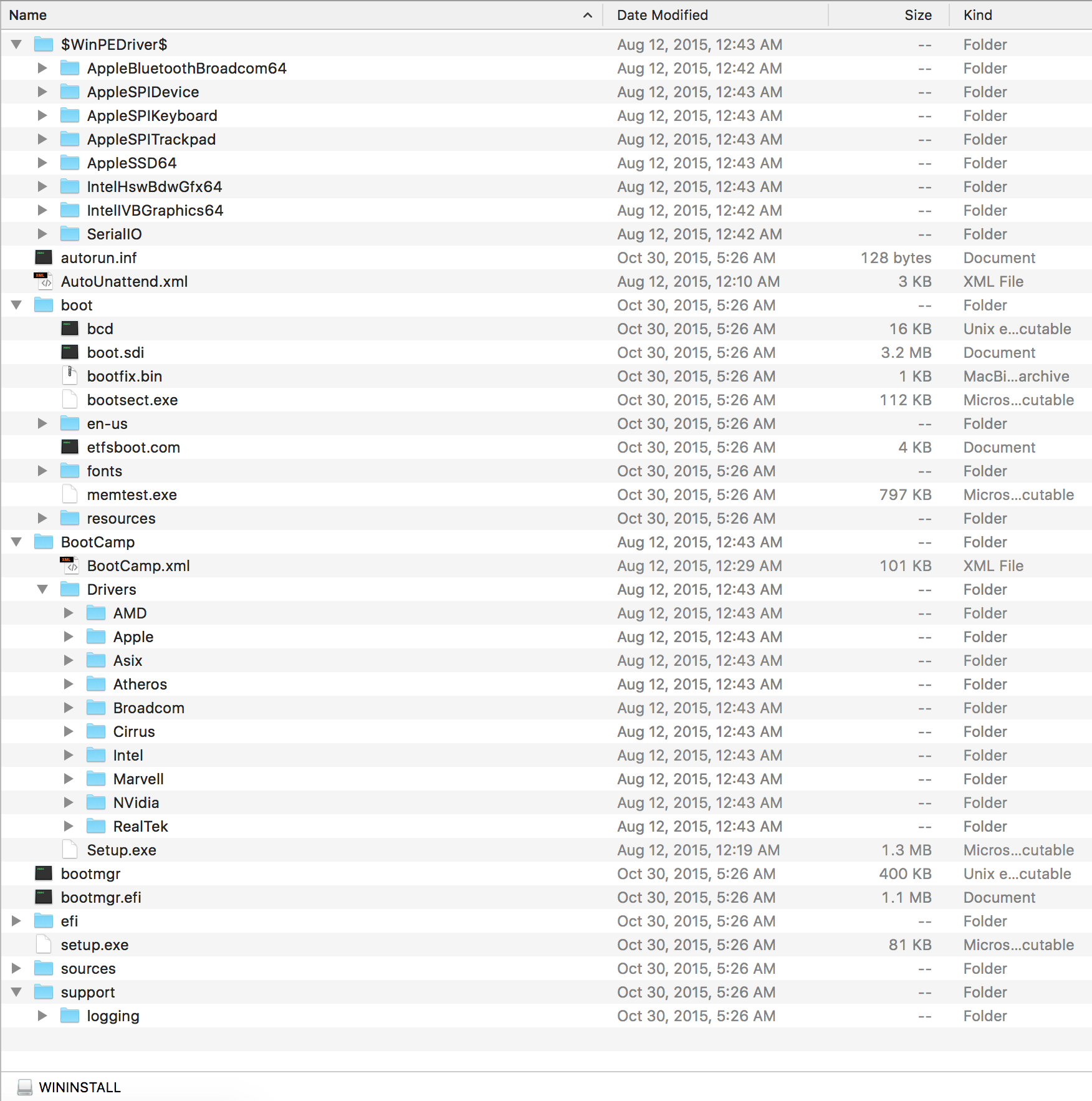The image size is (1092, 1101).
Task: Click the etfsboot.com document icon
Action: coord(70,447)
